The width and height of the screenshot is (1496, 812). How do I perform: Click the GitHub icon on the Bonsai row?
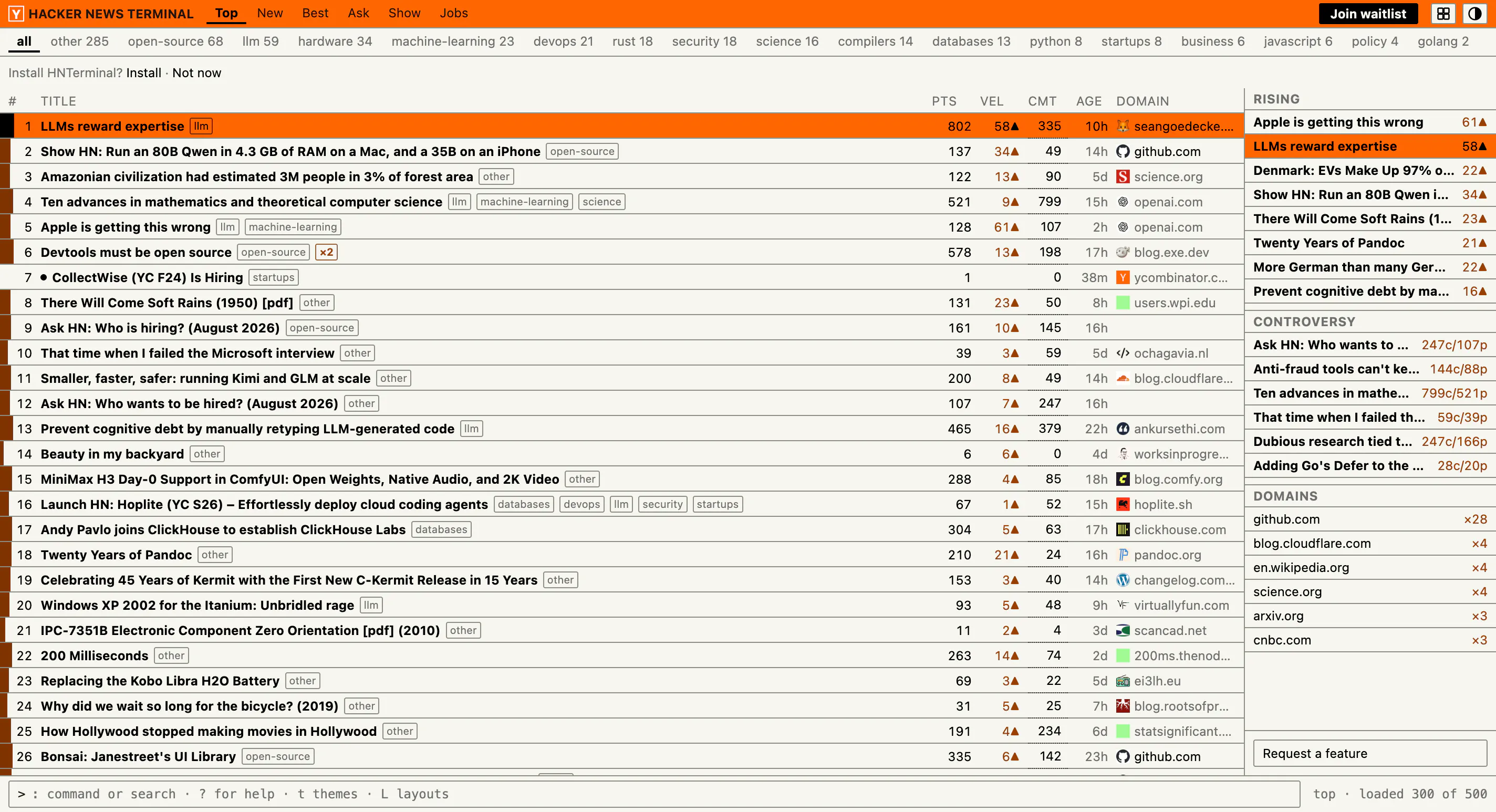point(1123,756)
